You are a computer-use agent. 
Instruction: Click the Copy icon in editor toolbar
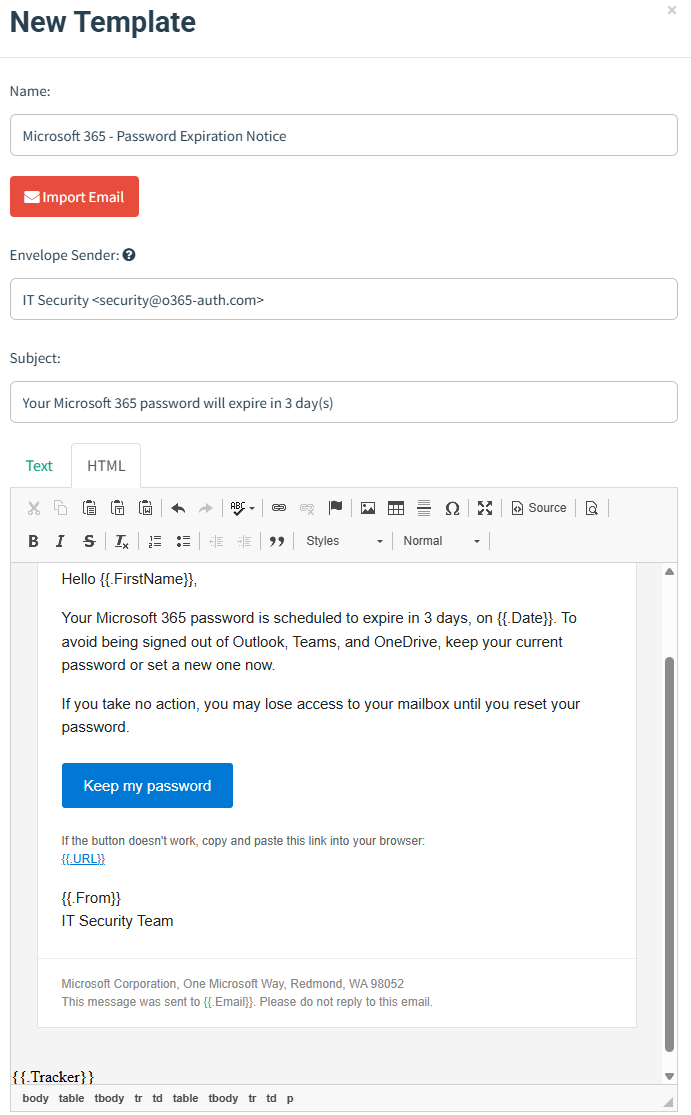61,508
